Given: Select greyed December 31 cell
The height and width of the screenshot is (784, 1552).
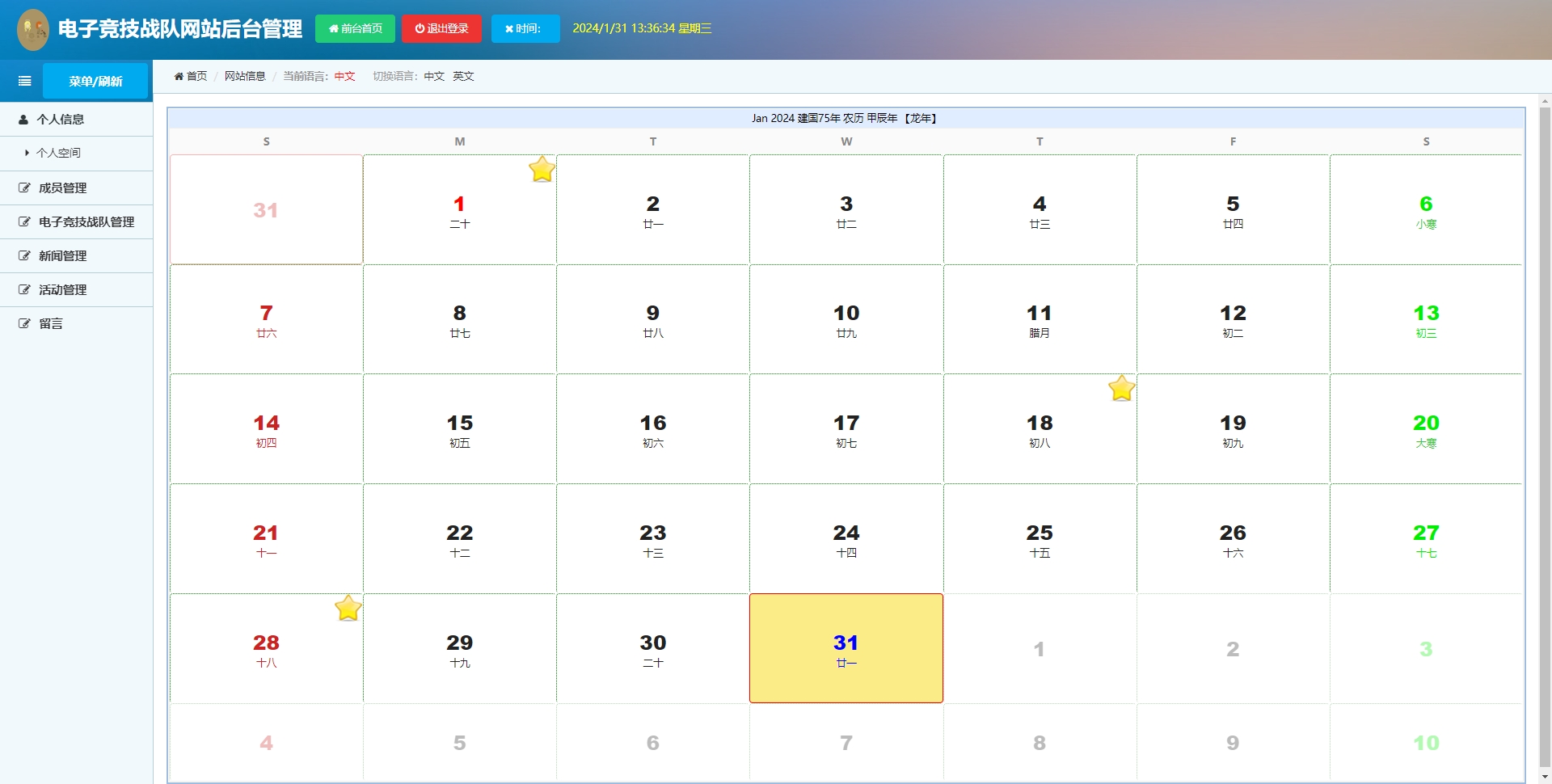Looking at the screenshot, I should tap(266, 209).
